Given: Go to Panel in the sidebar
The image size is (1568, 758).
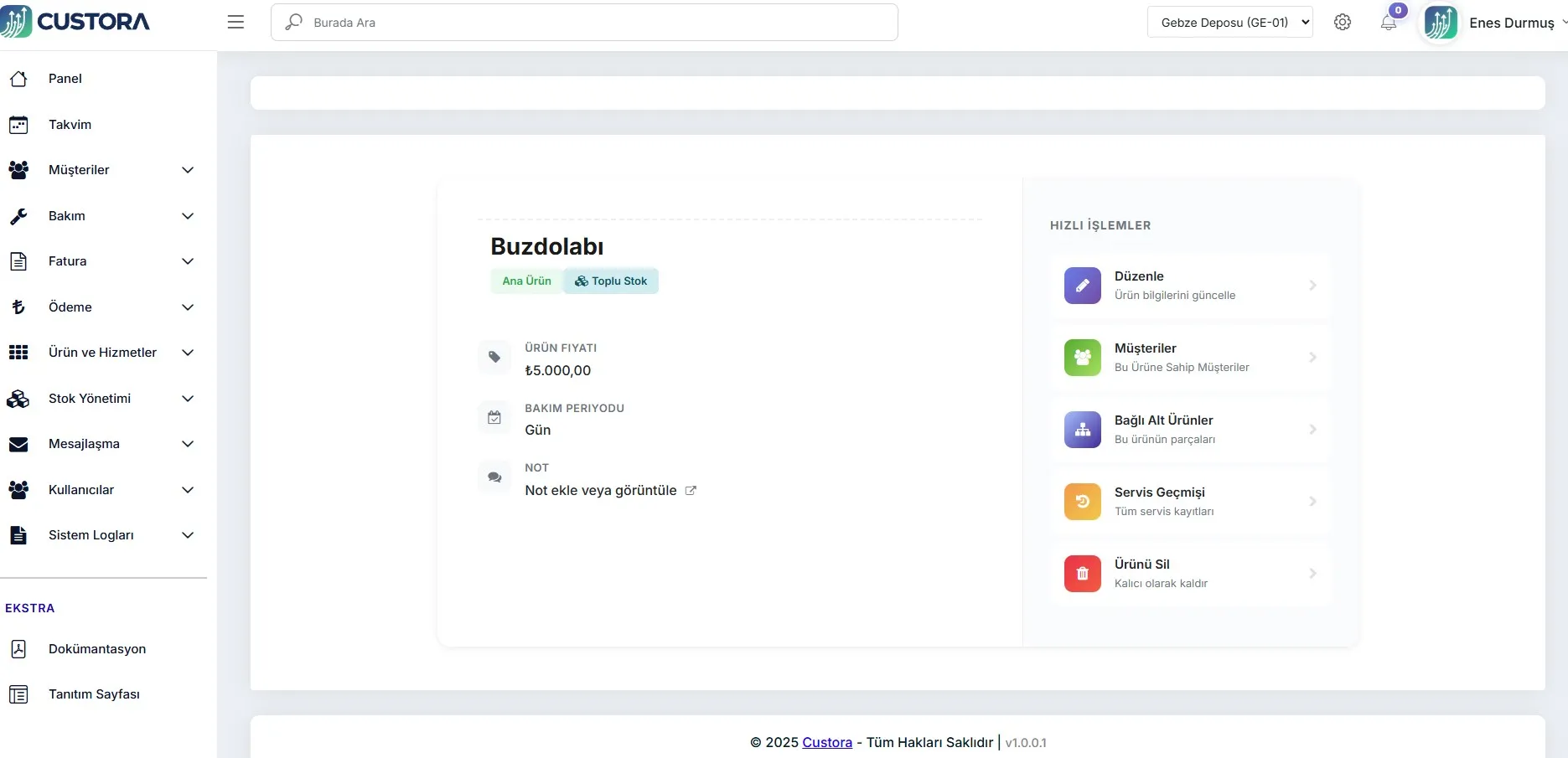Looking at the screenshot, I should coord(65,79).
